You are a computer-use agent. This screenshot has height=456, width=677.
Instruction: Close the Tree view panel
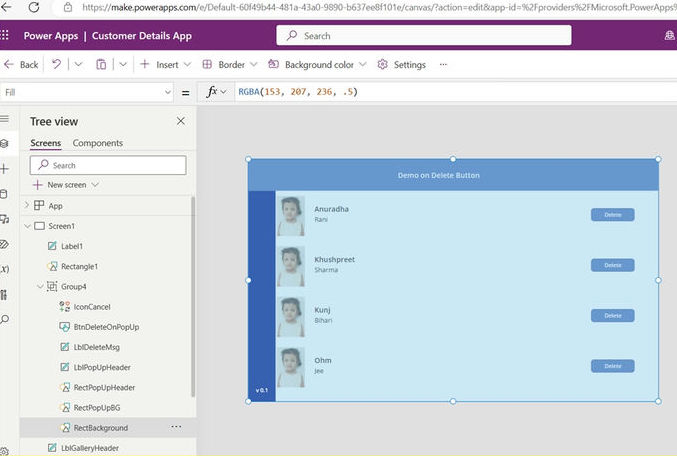pyautogui.click(x=180, y=121)
